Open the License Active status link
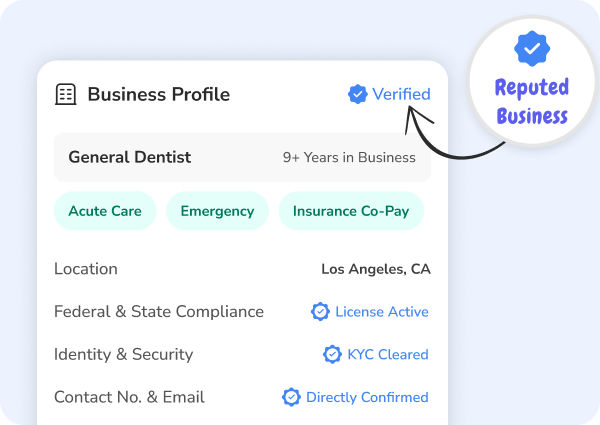This screenshot has height=425, width=600. click(381, 312)
